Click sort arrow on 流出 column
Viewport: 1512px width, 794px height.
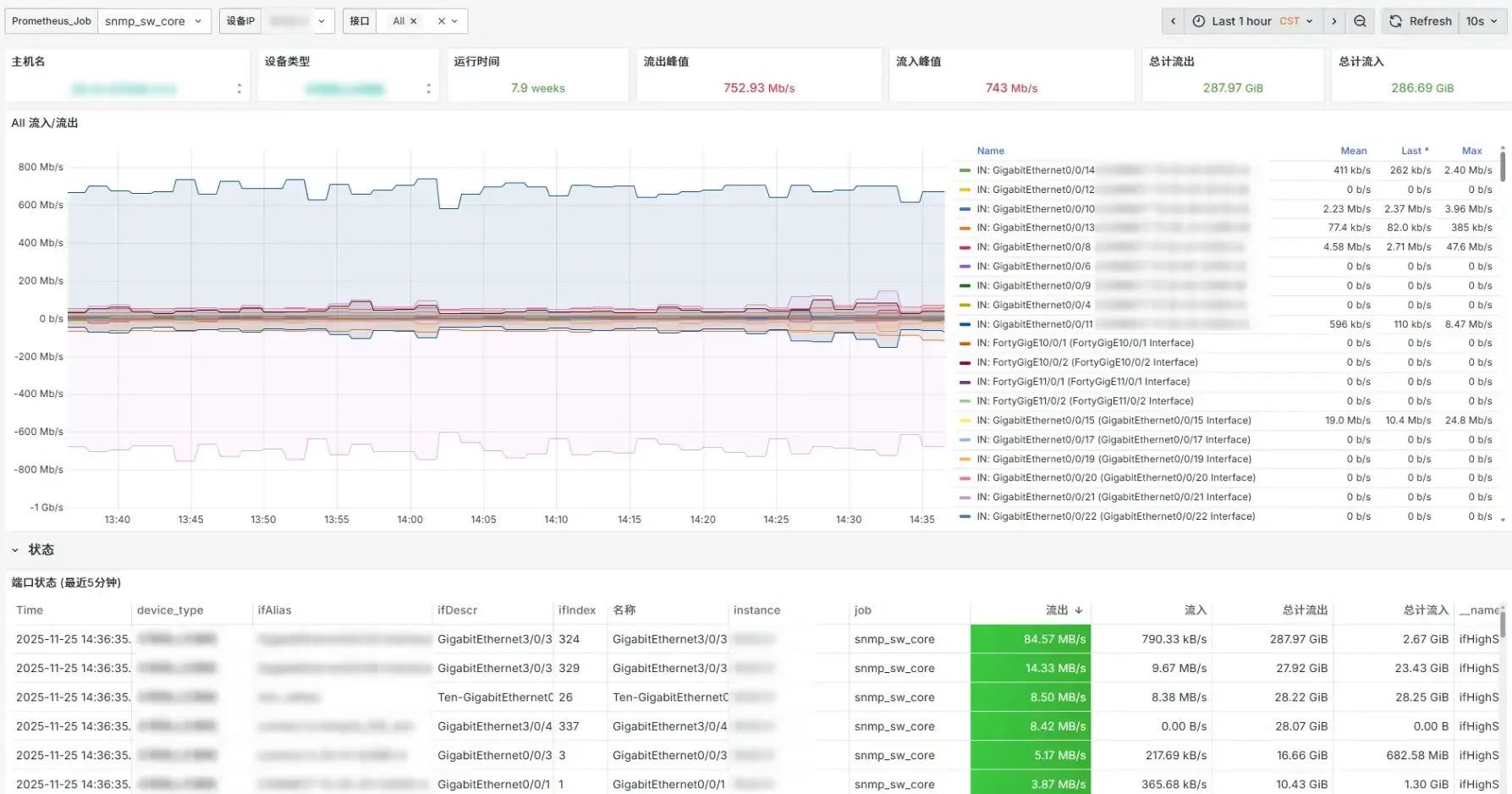(1079, 610)
